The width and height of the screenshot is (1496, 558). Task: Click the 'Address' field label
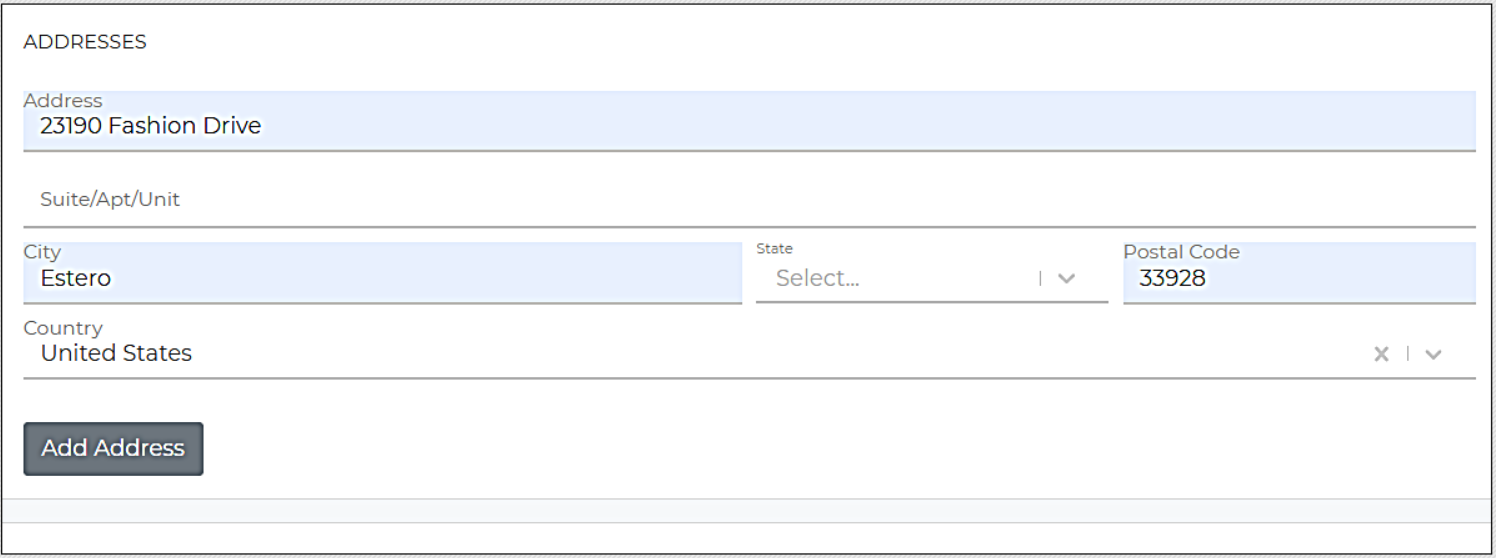63,101
